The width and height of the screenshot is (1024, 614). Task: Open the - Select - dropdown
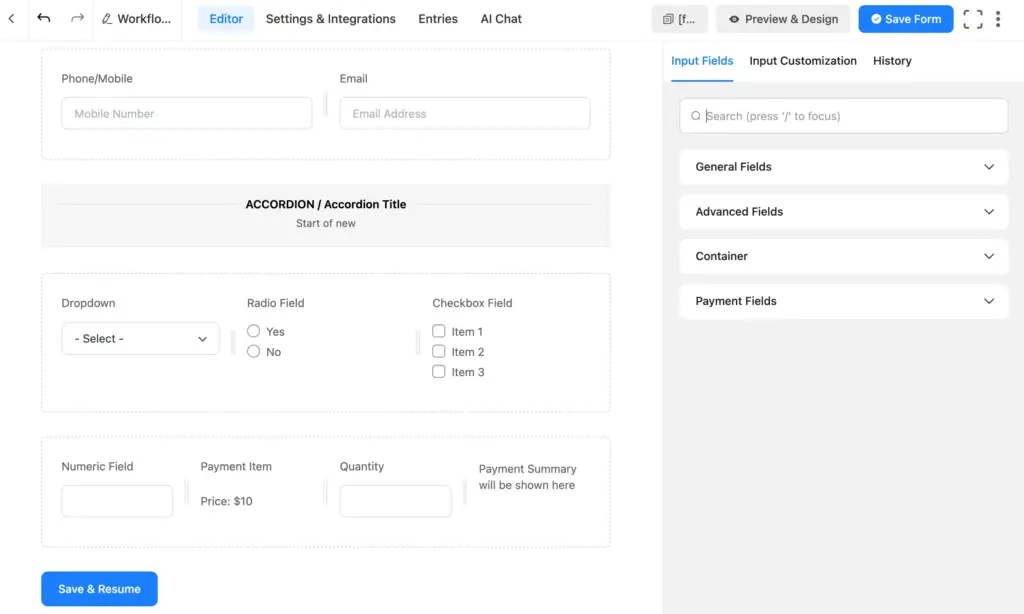point(140,338)
